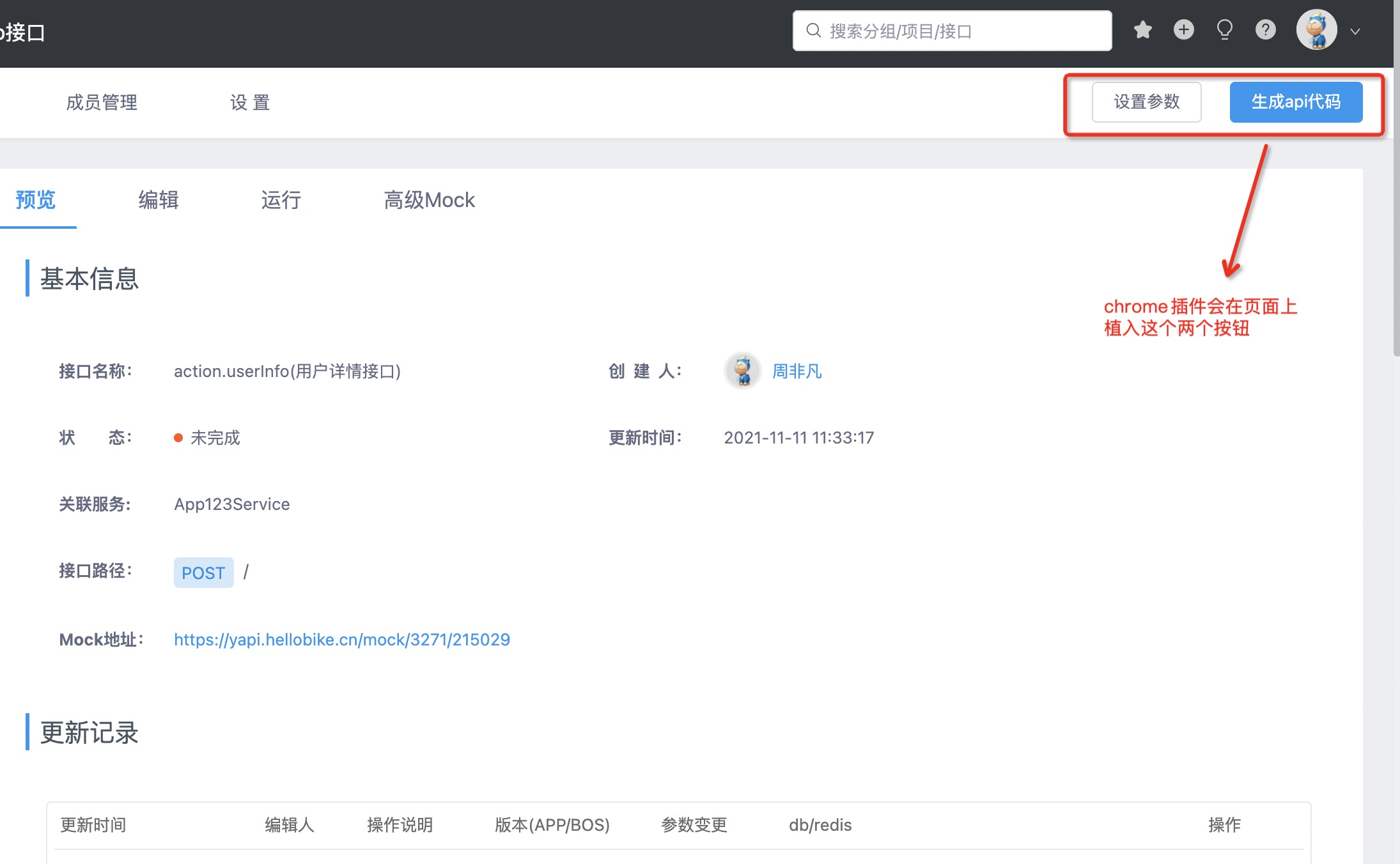Expand the user account dropdown arrow
Image resolution: width=1400 pixels, height=864 pixels.
[1355, 31]
